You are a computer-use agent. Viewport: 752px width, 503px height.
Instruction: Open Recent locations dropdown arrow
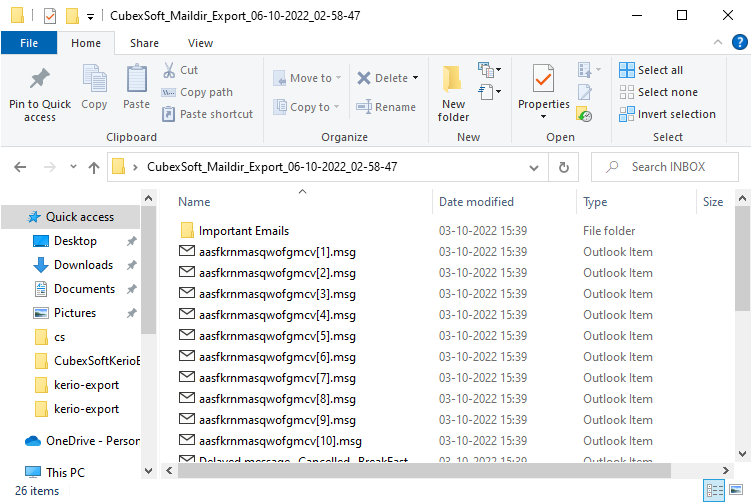click(73, 167)
